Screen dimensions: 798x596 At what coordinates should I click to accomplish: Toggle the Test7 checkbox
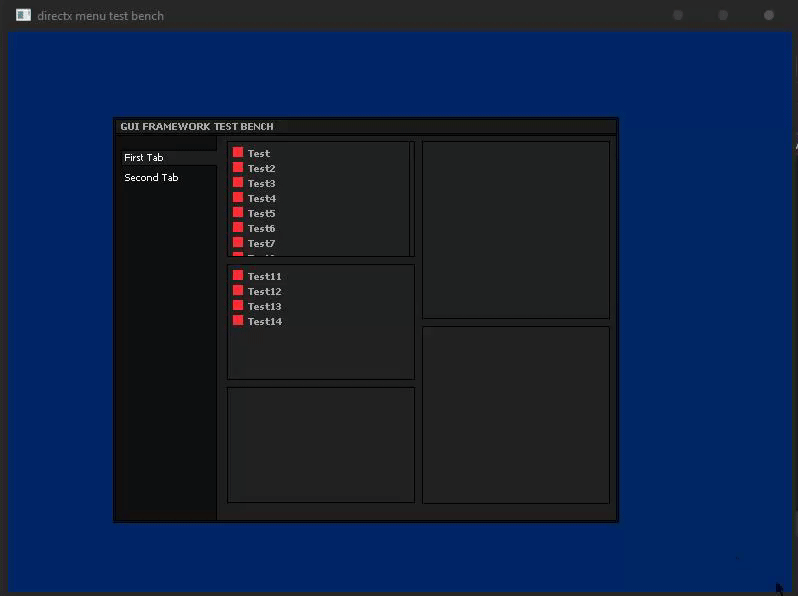pos(238,242)
